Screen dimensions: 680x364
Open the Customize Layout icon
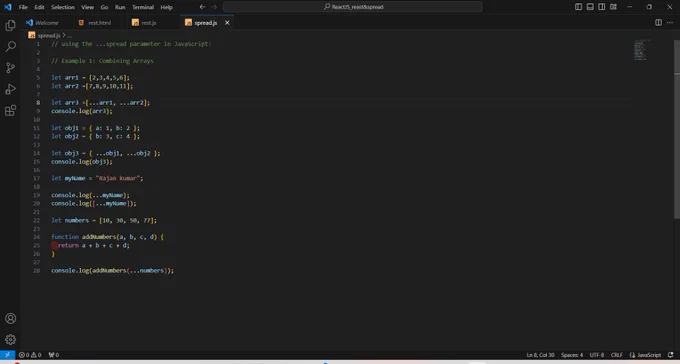pos(613,7)
